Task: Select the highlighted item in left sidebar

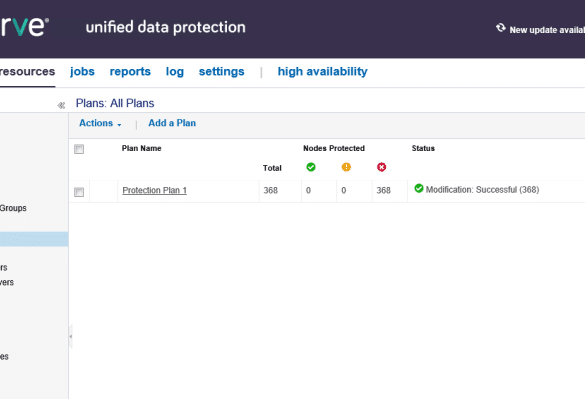Action: pos(34,239)
